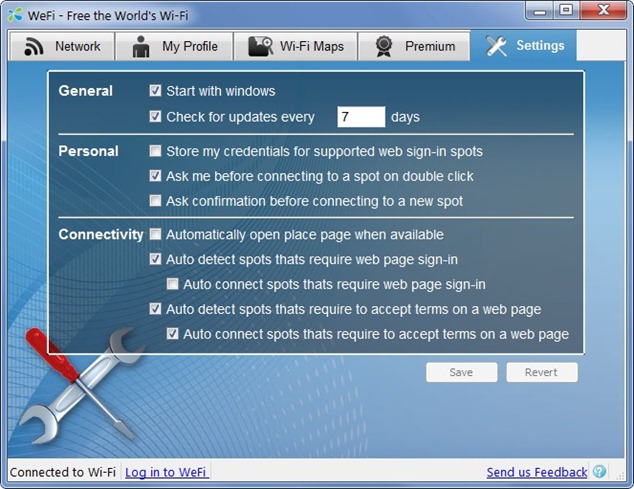Image resolution: width=634 pixels, height=489 pixels.
Task: Click the 'days' label after the input
Action: [405, 117]
